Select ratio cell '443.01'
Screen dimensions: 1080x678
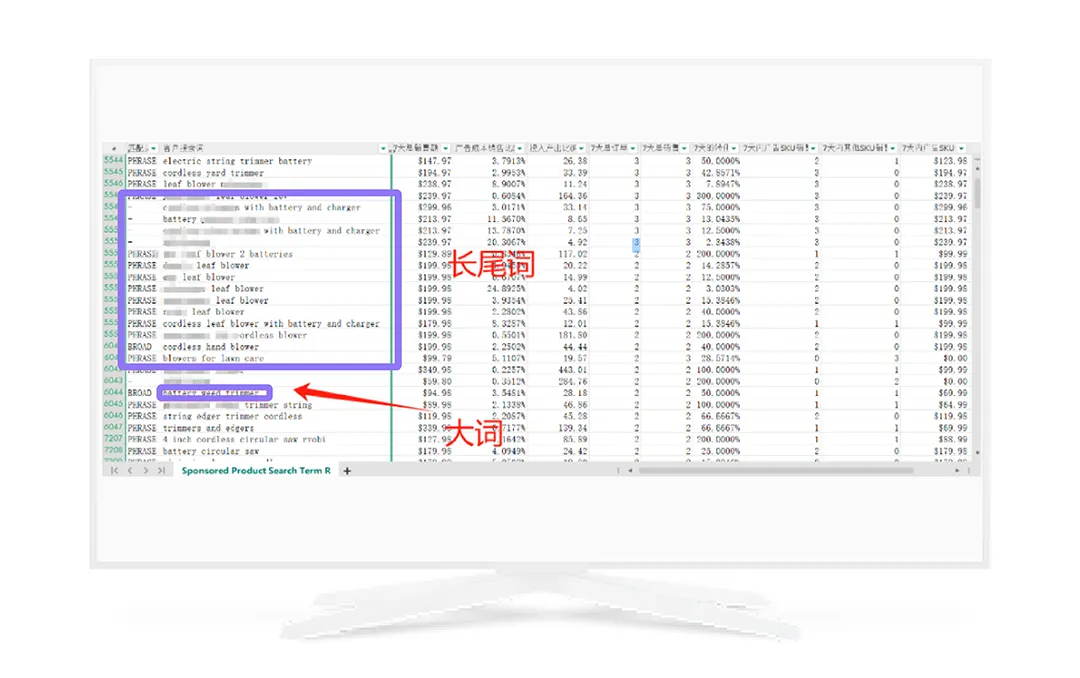[574, 370]
